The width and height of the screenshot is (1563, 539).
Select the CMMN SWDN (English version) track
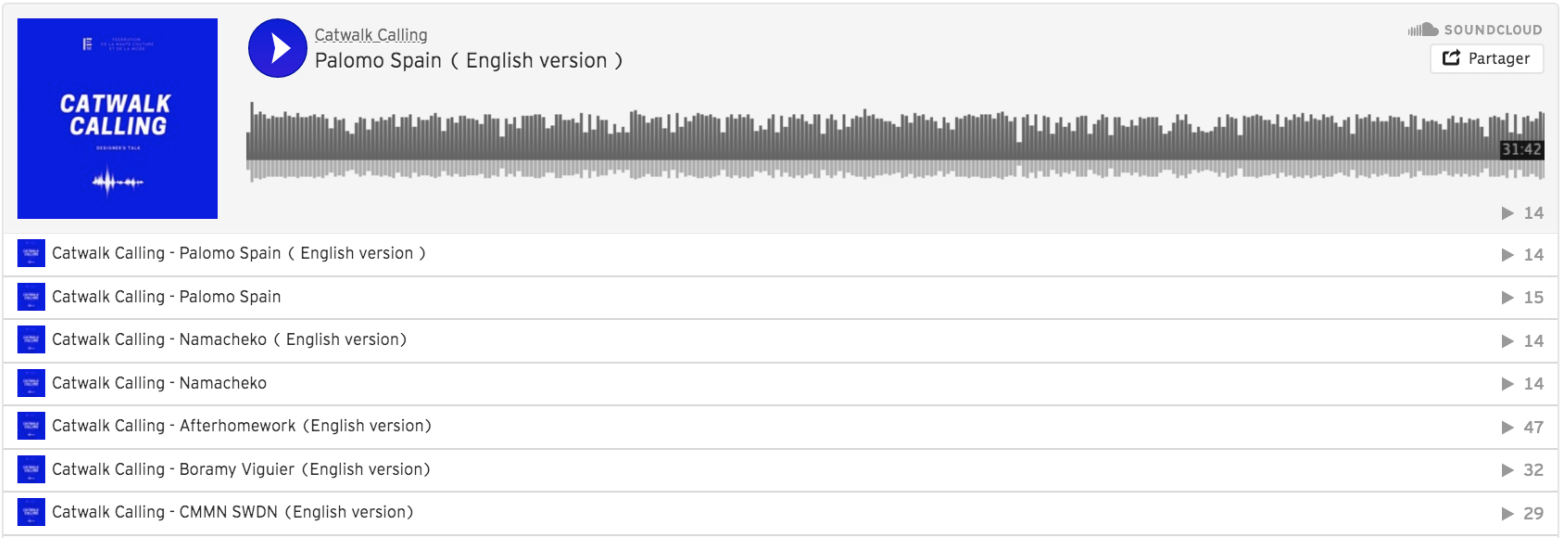(x=781, y=512)
